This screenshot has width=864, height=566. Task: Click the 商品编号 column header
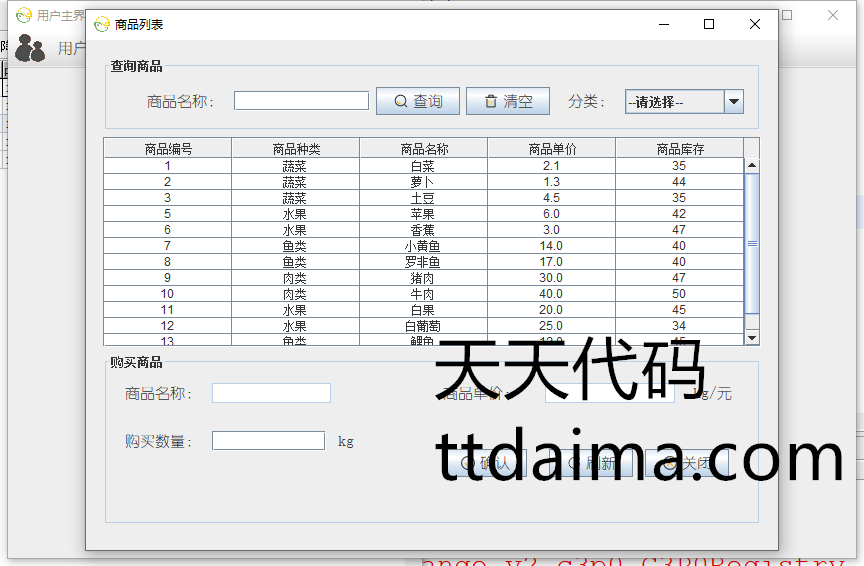pos(168,149)
